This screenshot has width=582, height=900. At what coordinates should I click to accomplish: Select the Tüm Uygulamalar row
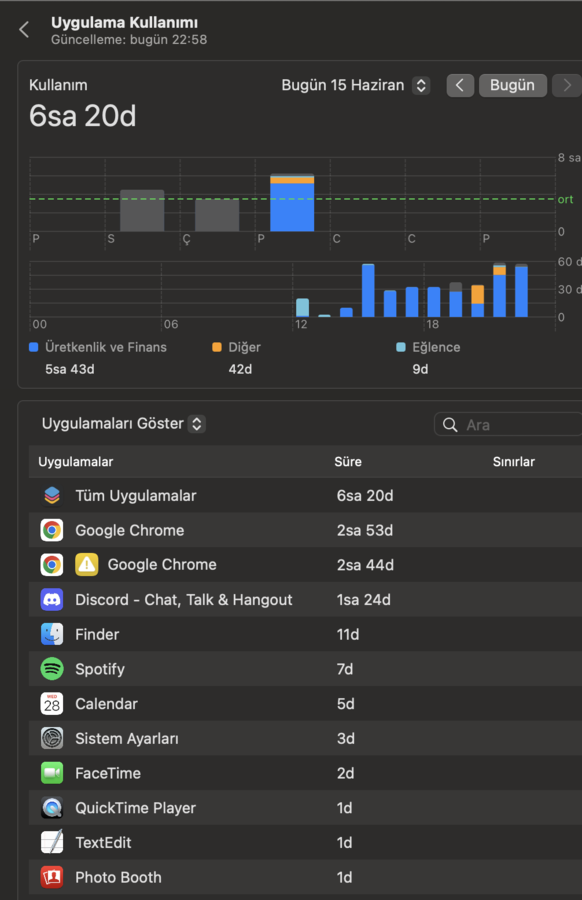(305, 496)
